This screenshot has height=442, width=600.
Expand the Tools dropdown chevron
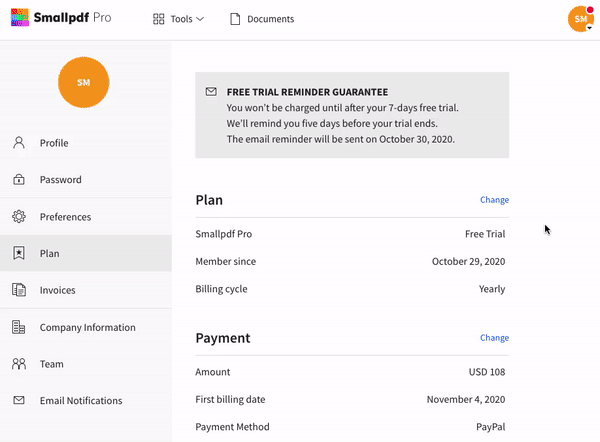coord(200,19)
